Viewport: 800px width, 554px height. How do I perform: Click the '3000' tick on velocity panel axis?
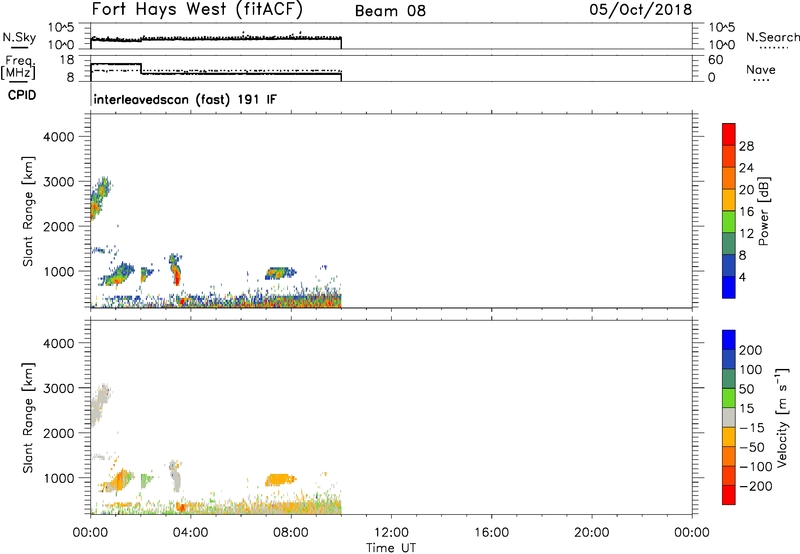click(x=58, y=388)
